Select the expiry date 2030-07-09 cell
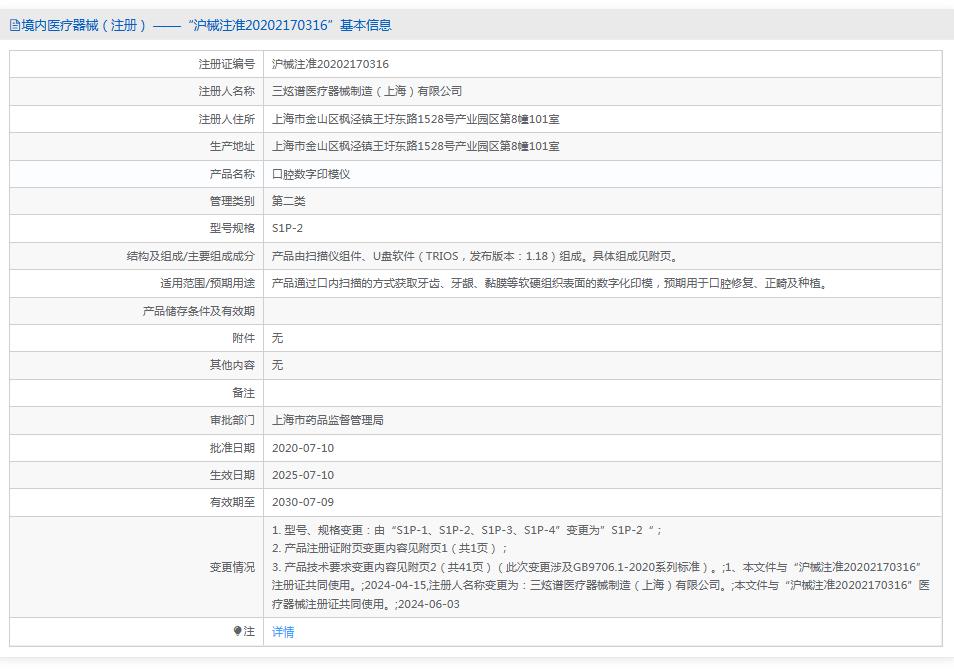 (306, 502)
